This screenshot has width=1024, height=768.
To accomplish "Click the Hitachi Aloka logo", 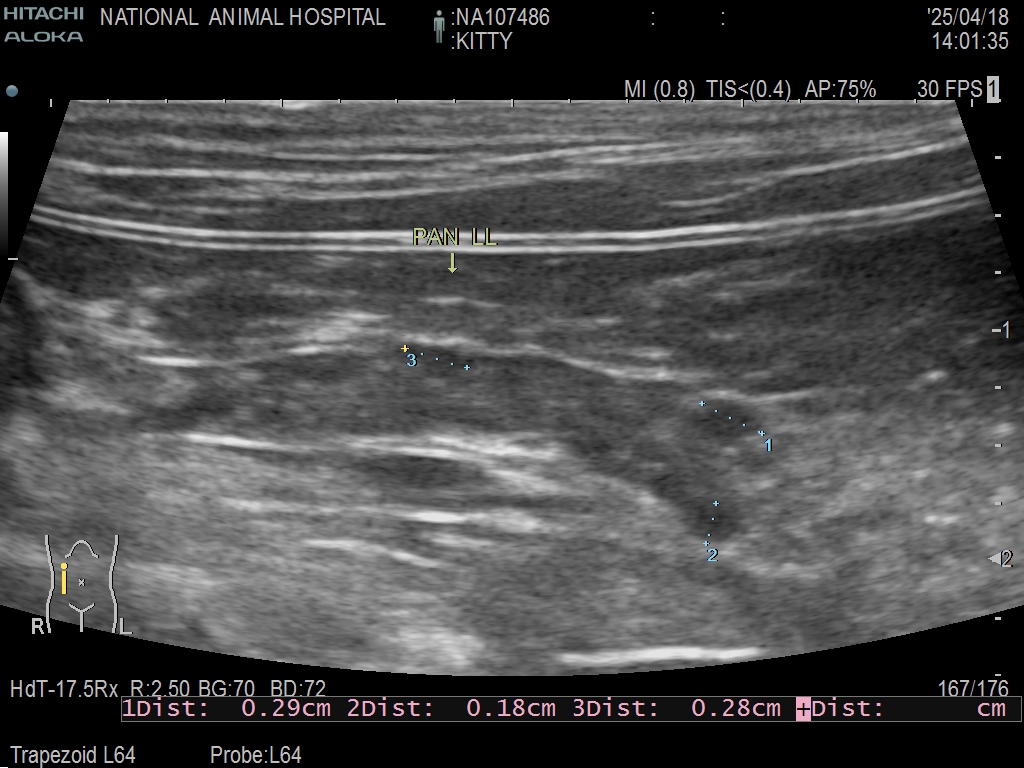I will (x=43, y=26).
